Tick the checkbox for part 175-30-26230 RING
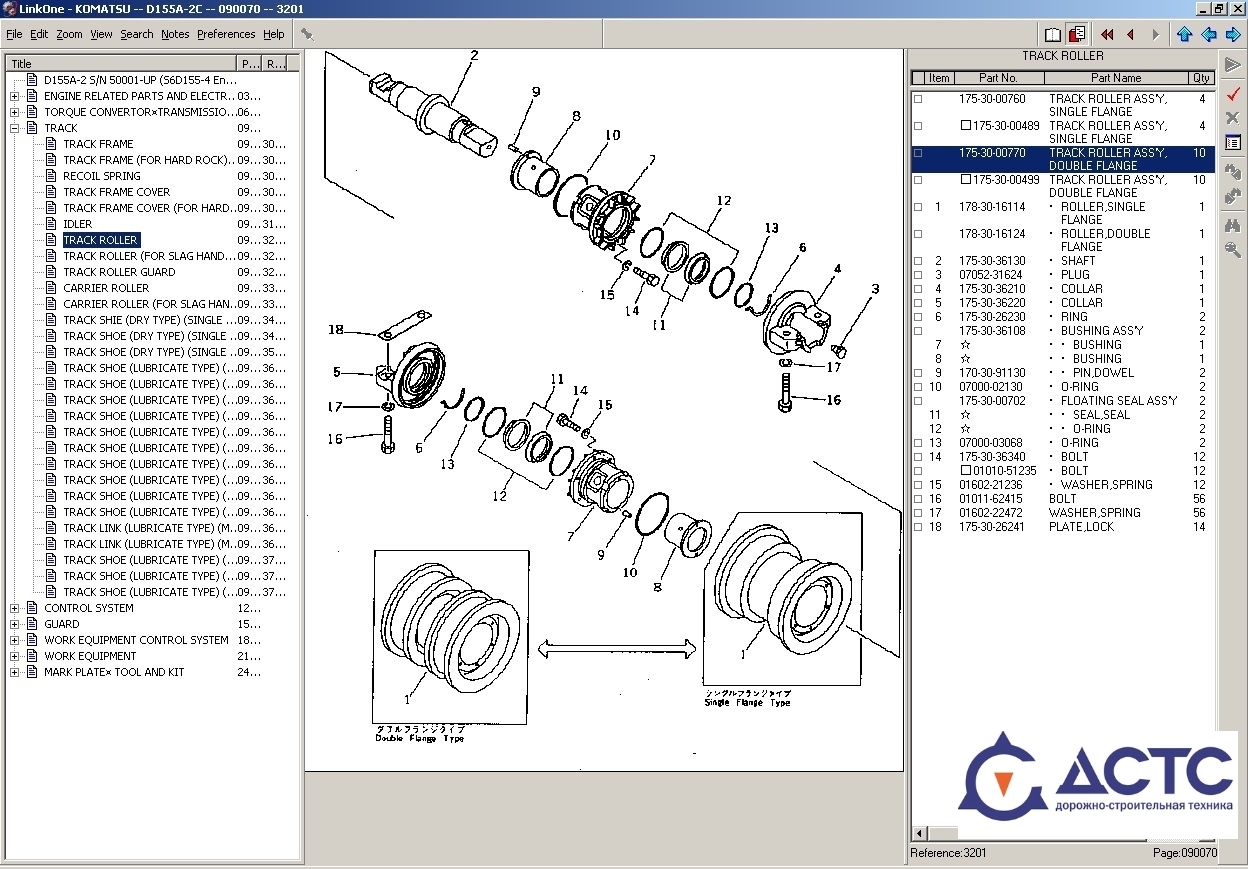Screen dimensions: 1248x869 coord(918,317)
